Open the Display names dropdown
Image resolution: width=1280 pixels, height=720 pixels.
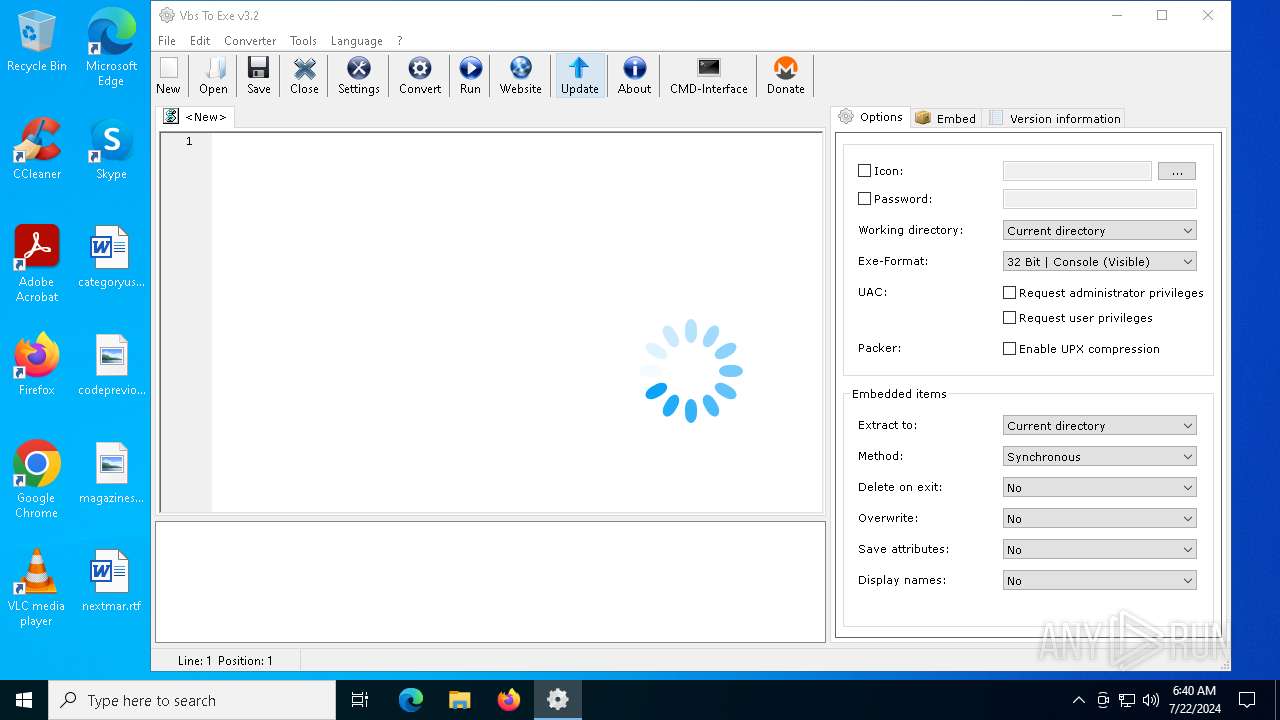click(x=1100, y=580)
